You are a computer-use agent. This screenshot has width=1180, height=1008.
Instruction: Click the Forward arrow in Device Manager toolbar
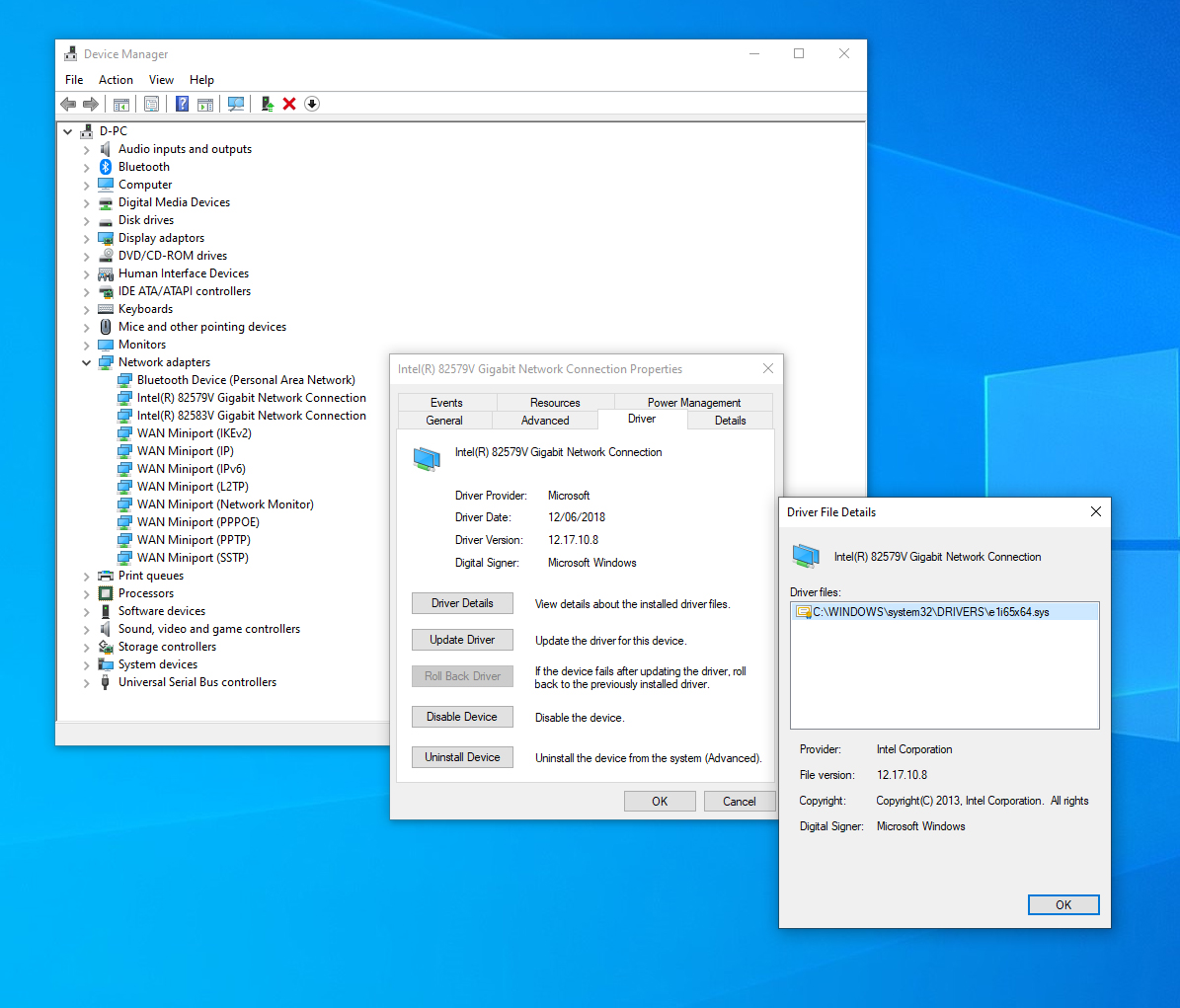(90, 104)
